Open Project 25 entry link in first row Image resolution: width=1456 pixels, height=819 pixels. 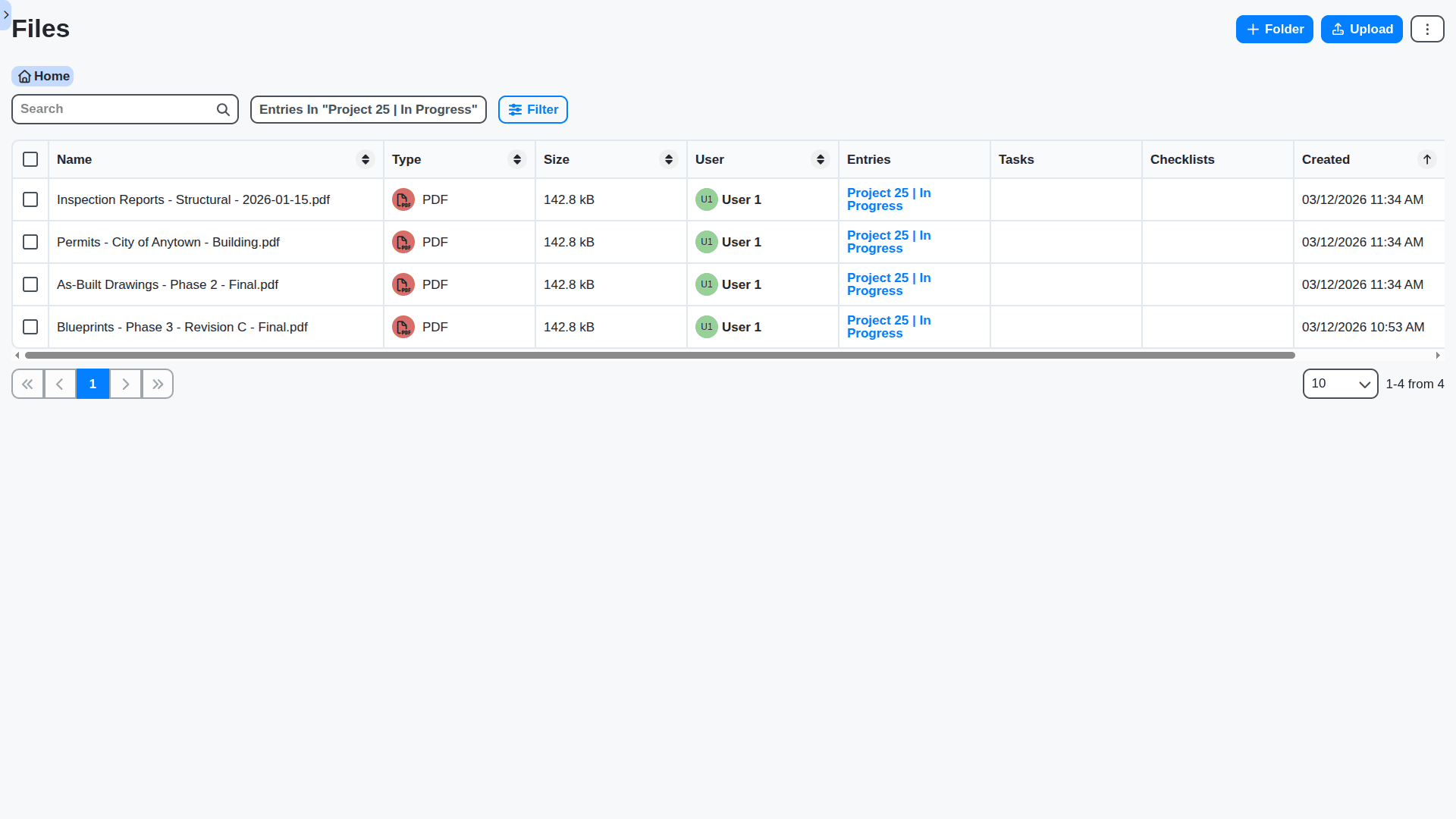click(x=888, y=200)
